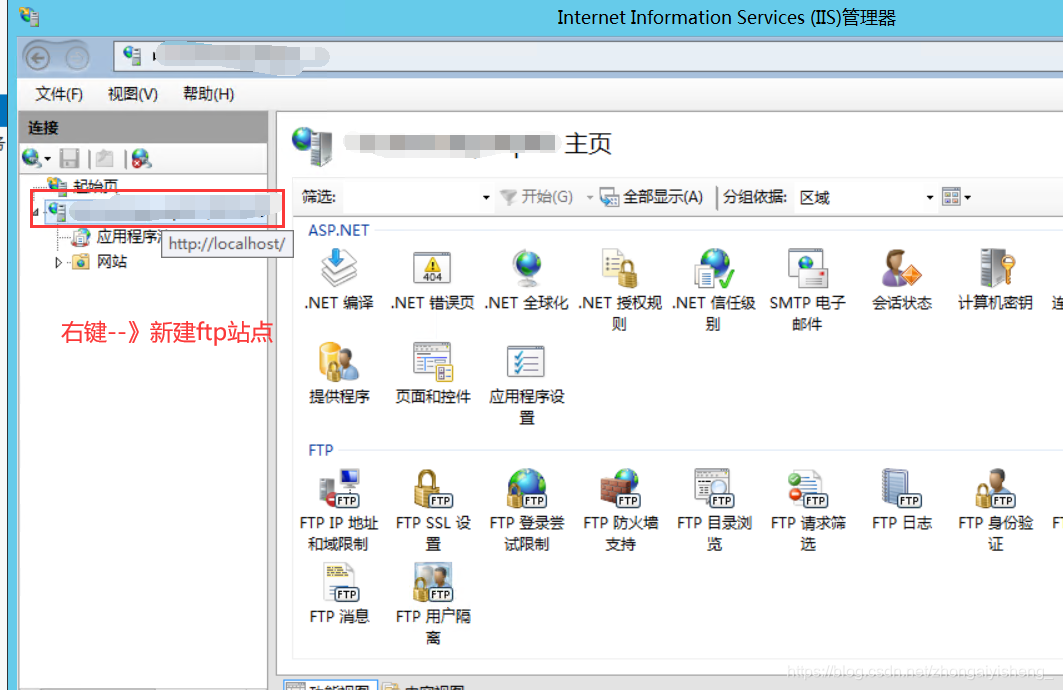The image size is (1063, 690).
Task: Click the save icon in 连接 toolbar
Action: [70, 159]
